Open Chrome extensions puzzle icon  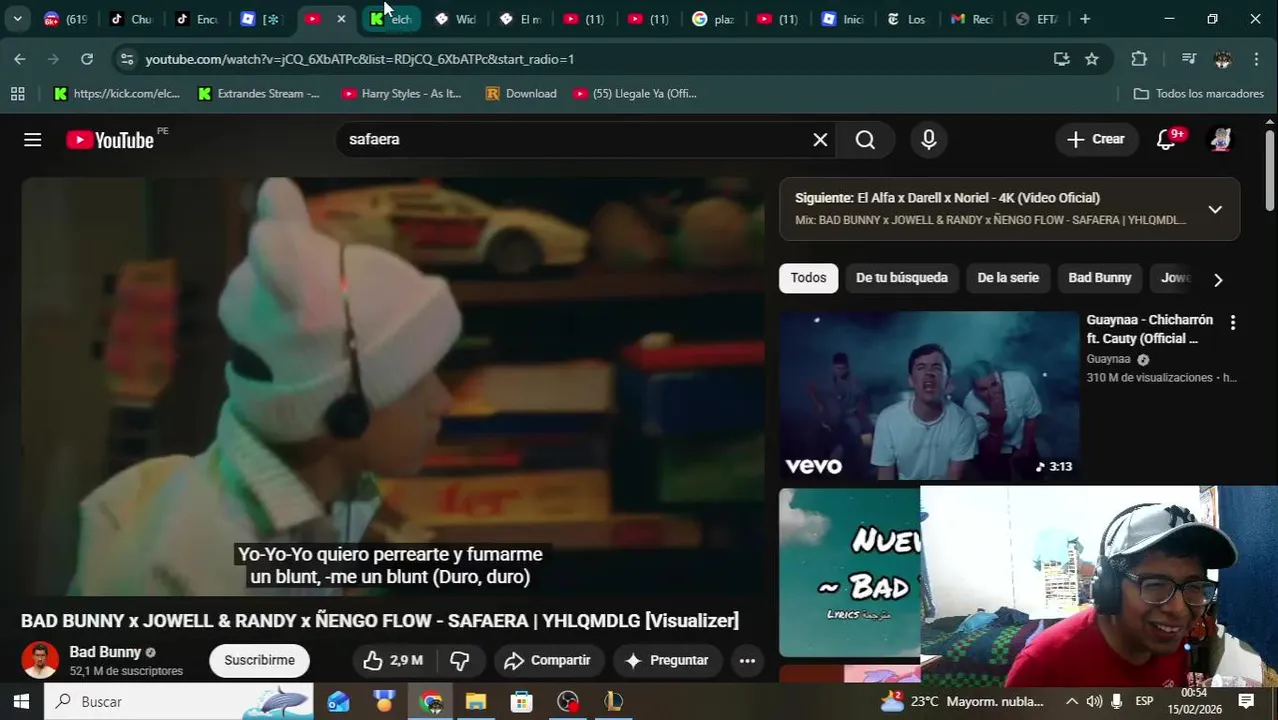1139,59
